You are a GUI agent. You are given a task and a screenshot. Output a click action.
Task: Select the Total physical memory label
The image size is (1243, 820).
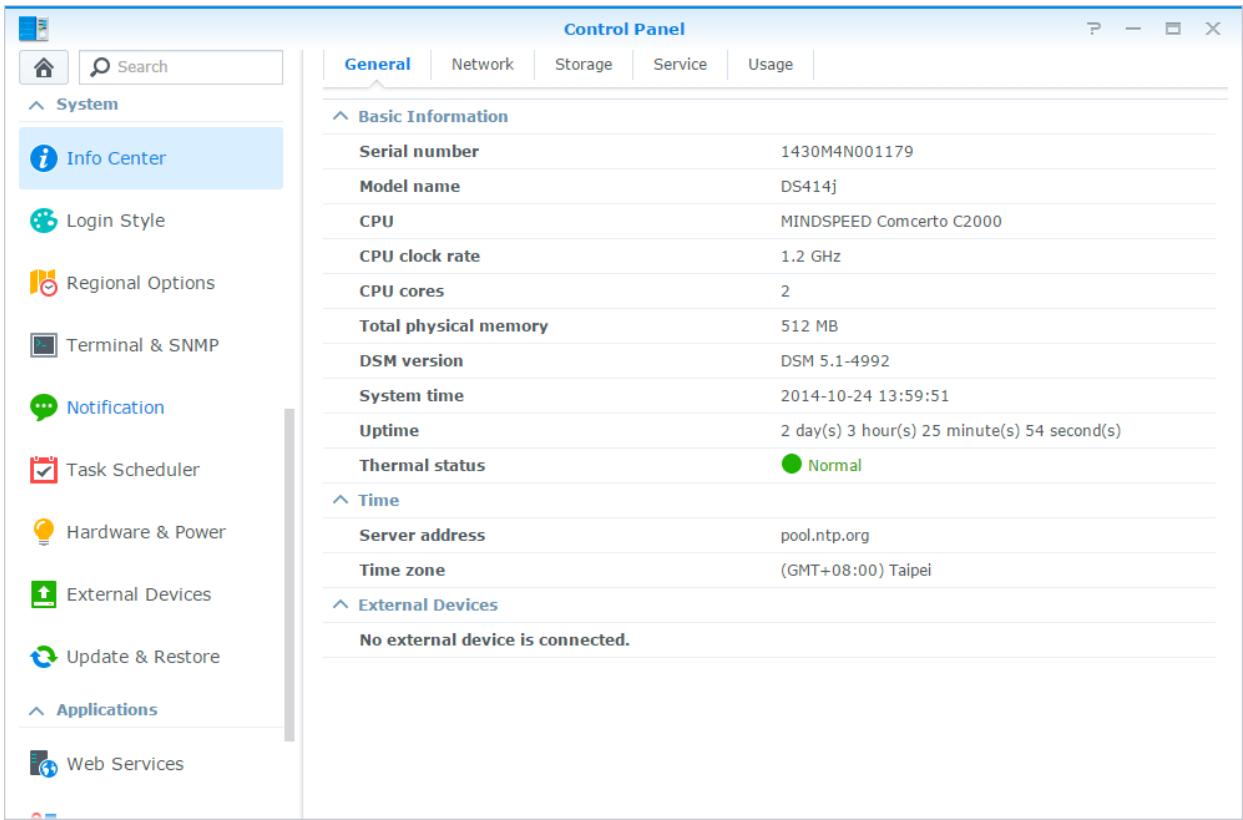click(453, 326)
